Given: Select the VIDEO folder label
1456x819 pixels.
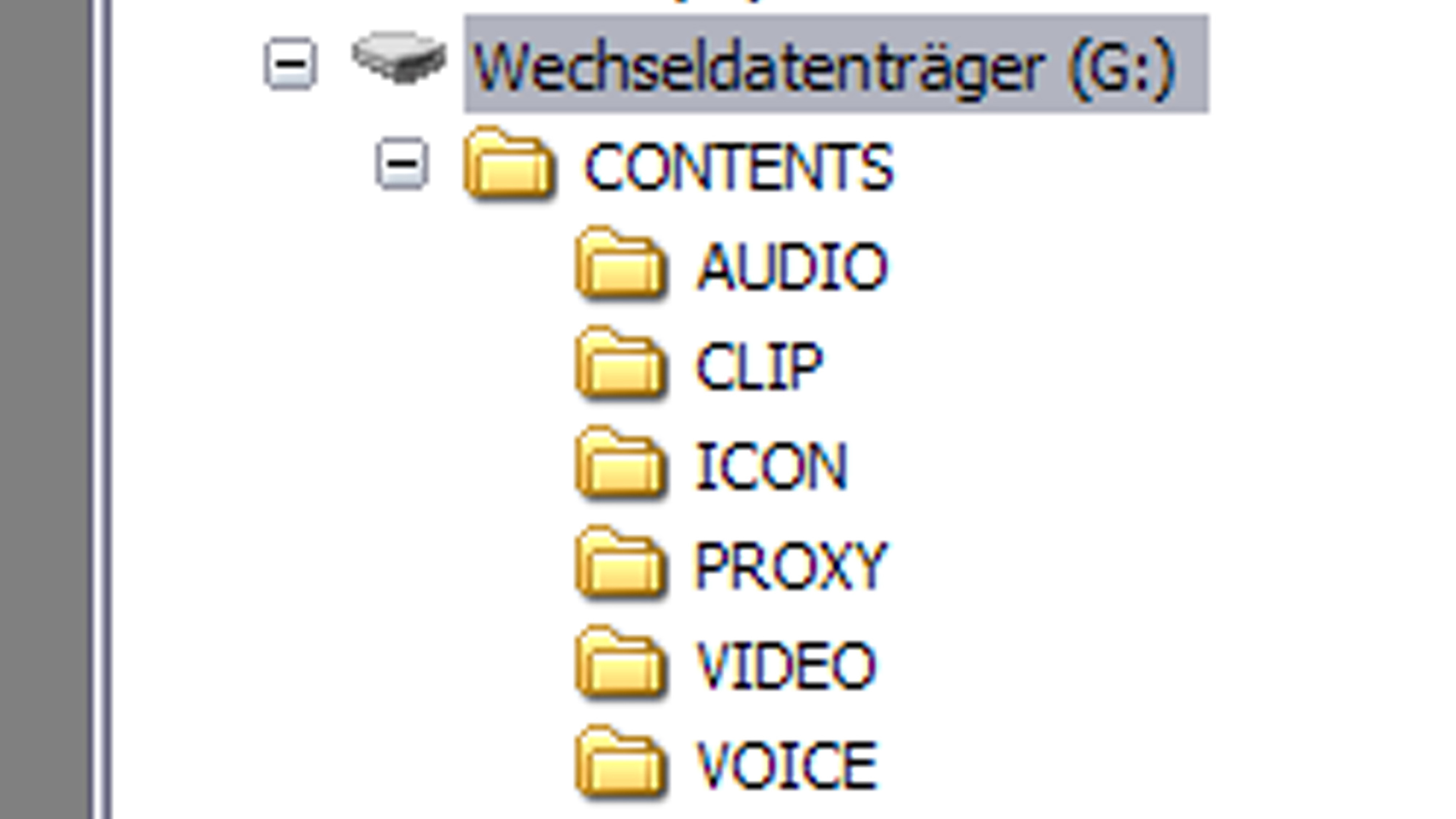Looking at the screenshot, I should (786, 665).
